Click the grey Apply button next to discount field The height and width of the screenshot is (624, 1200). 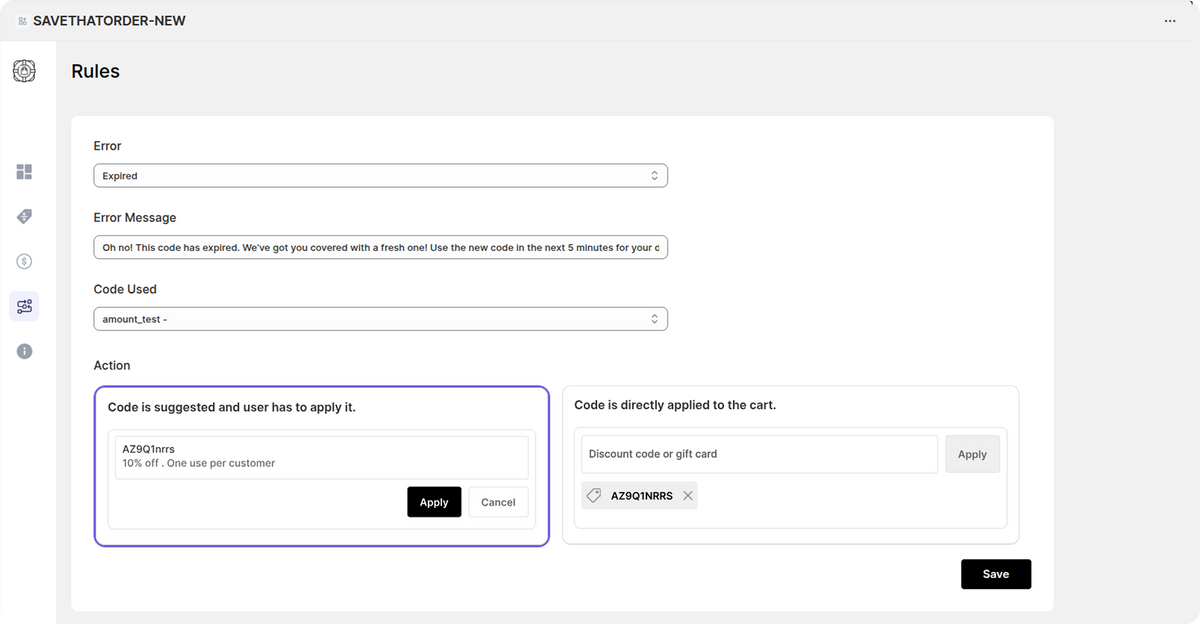(972, 454)
